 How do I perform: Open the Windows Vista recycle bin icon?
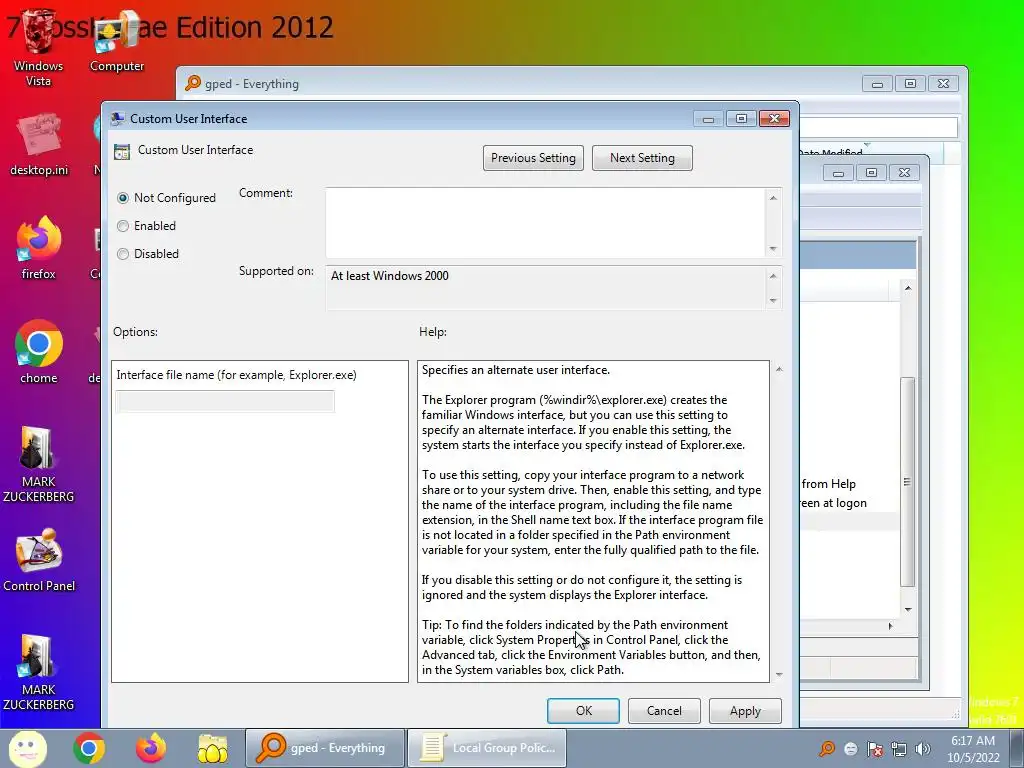point(39,49)
